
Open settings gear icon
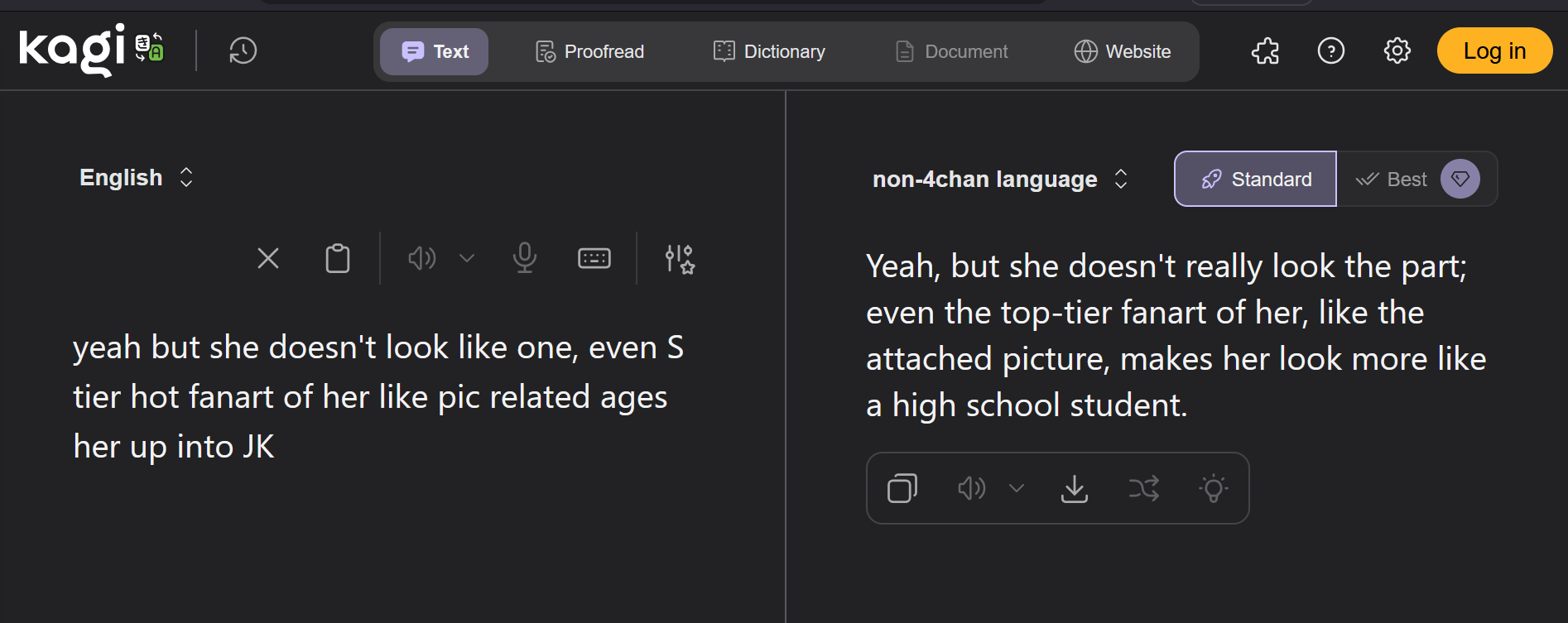coord(1397,51)
